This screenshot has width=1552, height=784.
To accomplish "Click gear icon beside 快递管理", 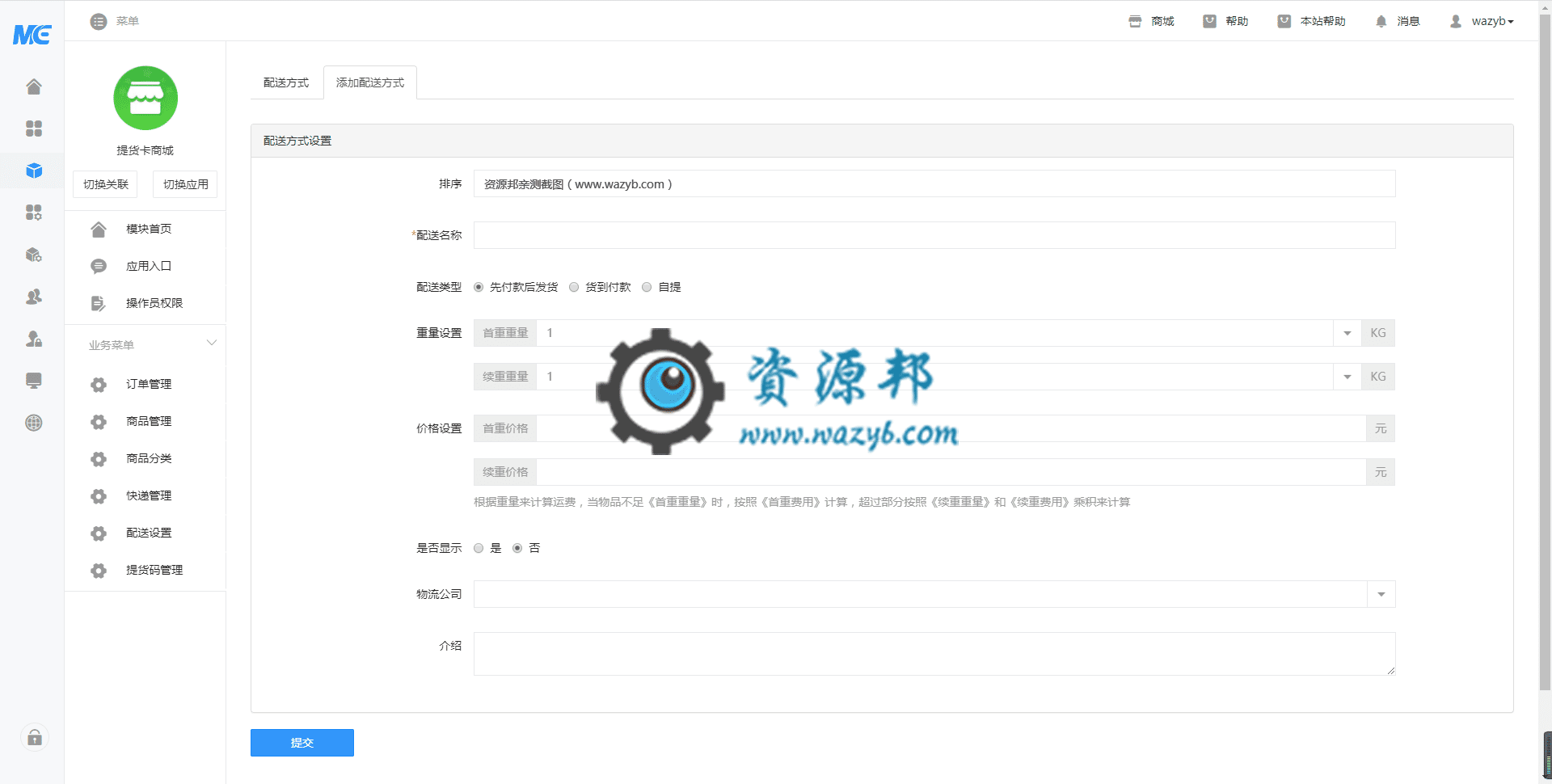I will point(99,496).
